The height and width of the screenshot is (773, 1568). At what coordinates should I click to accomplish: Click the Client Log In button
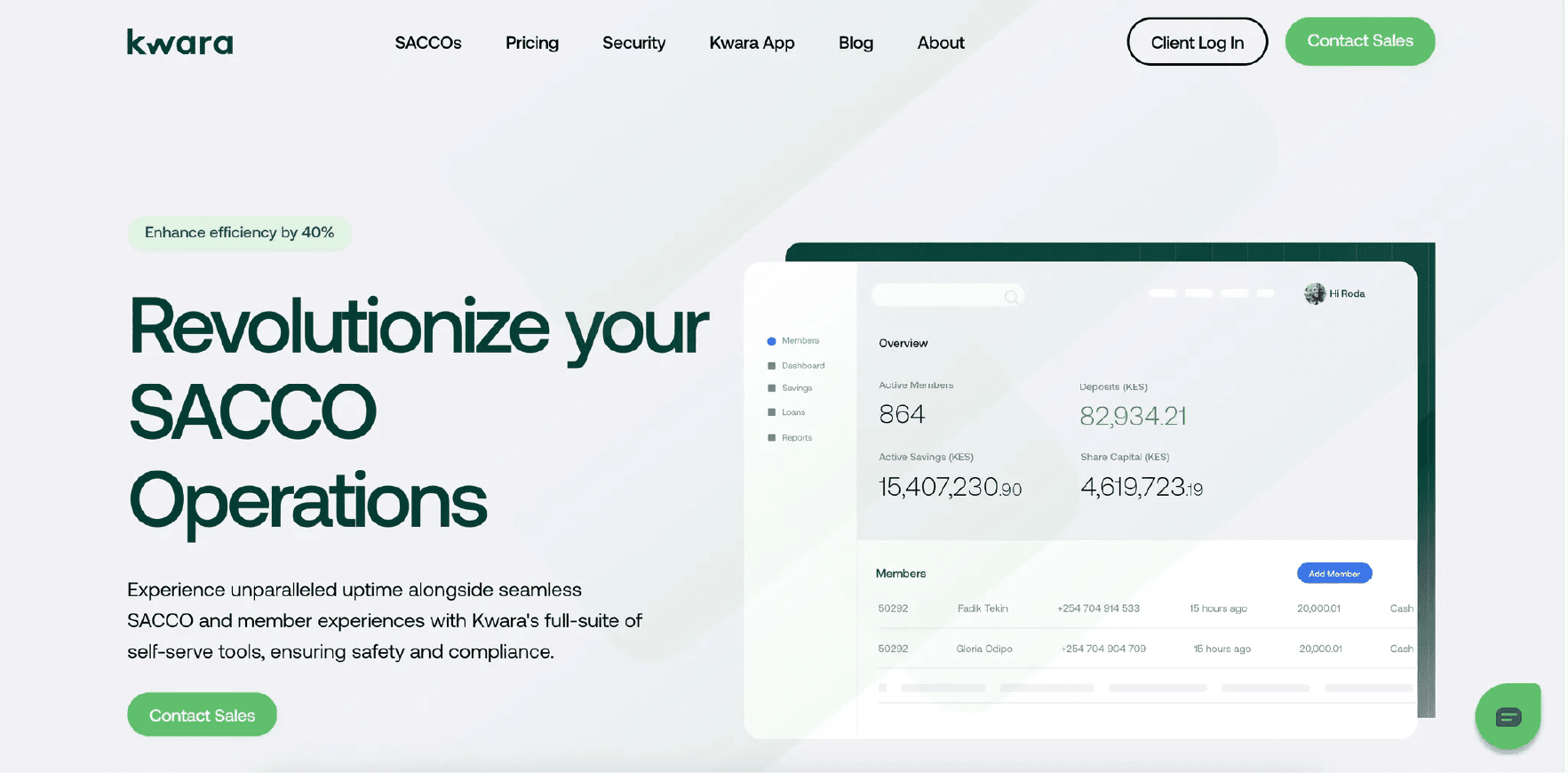tap(1197, 42)
